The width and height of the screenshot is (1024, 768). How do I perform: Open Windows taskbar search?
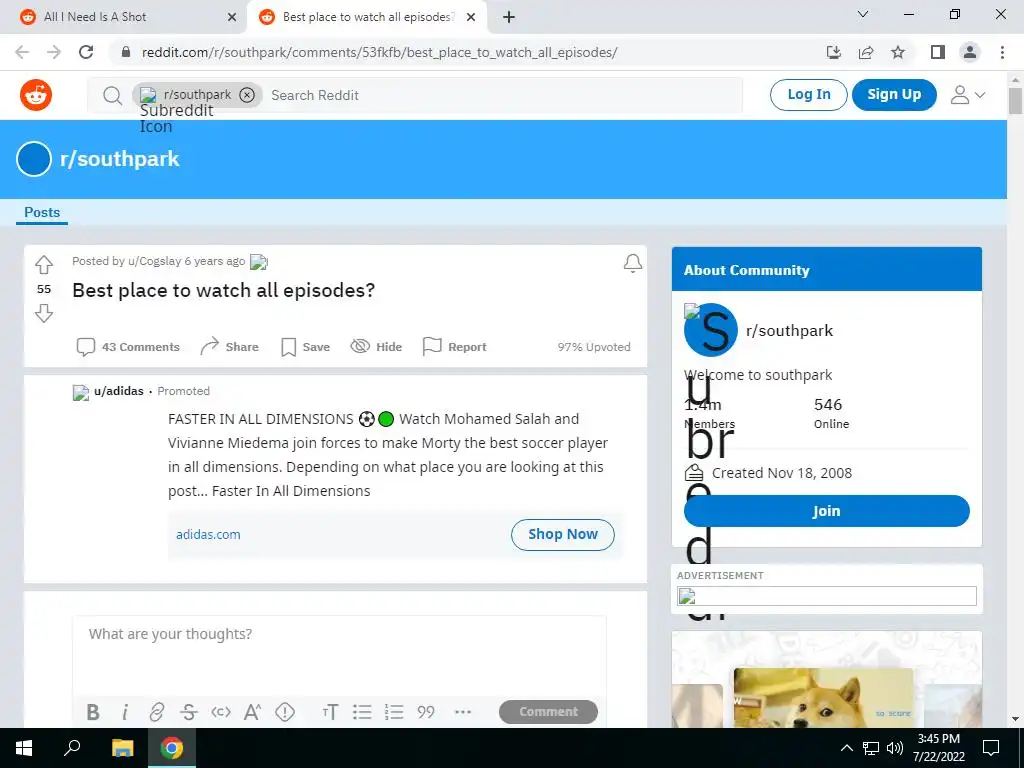pyautogui.click(x=72, y=748)
